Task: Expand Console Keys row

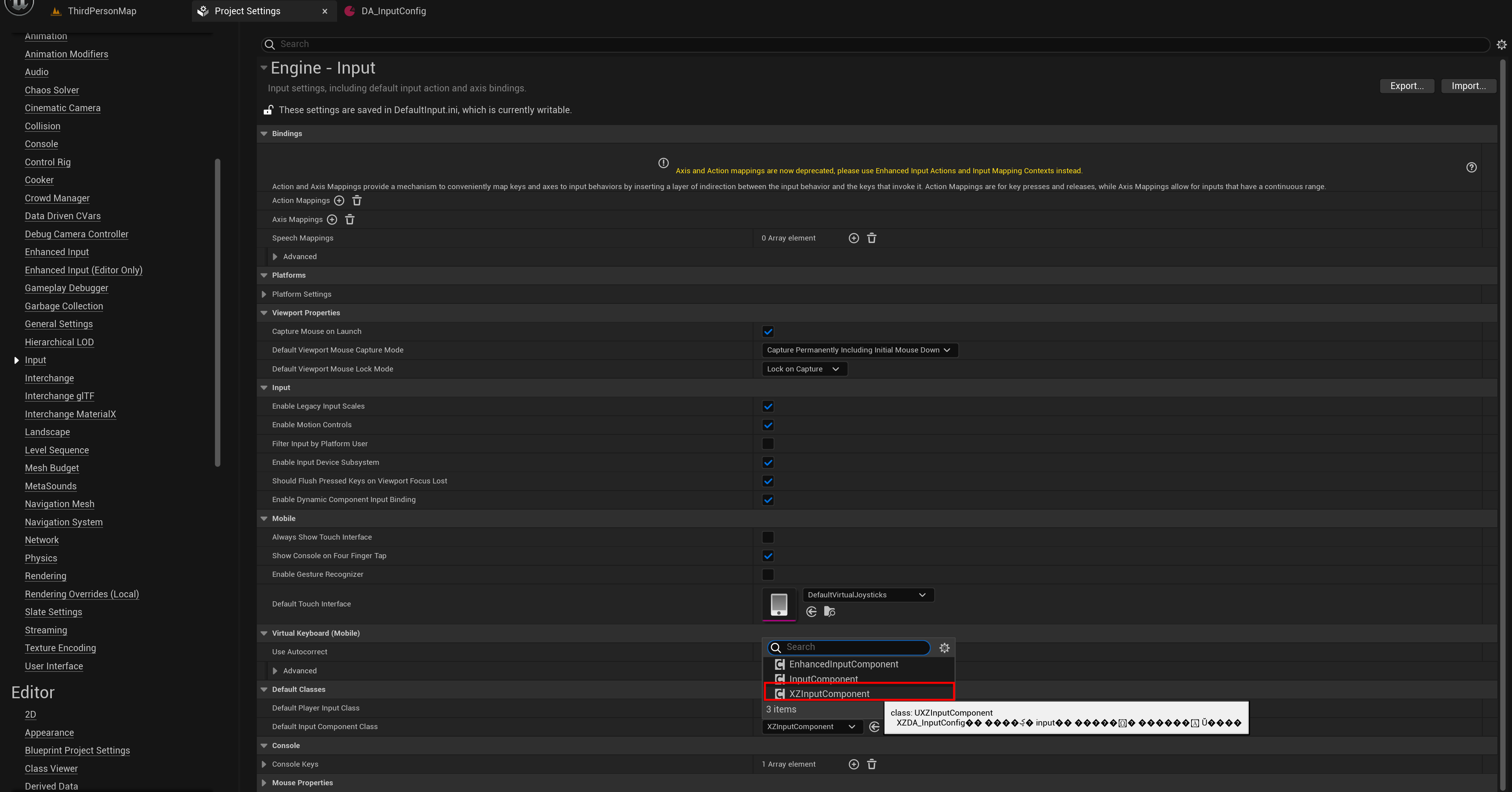Action: 264,764
